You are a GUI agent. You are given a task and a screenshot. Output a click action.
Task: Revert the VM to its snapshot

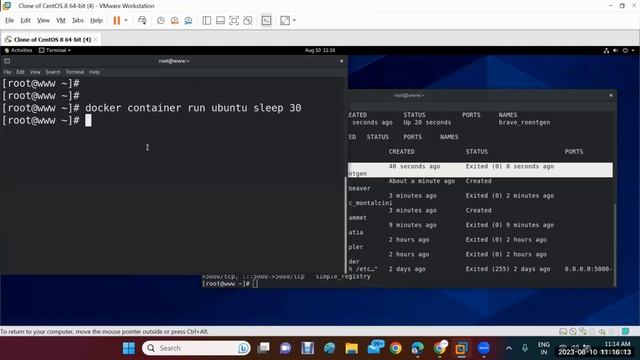click(x=174, y=20)
